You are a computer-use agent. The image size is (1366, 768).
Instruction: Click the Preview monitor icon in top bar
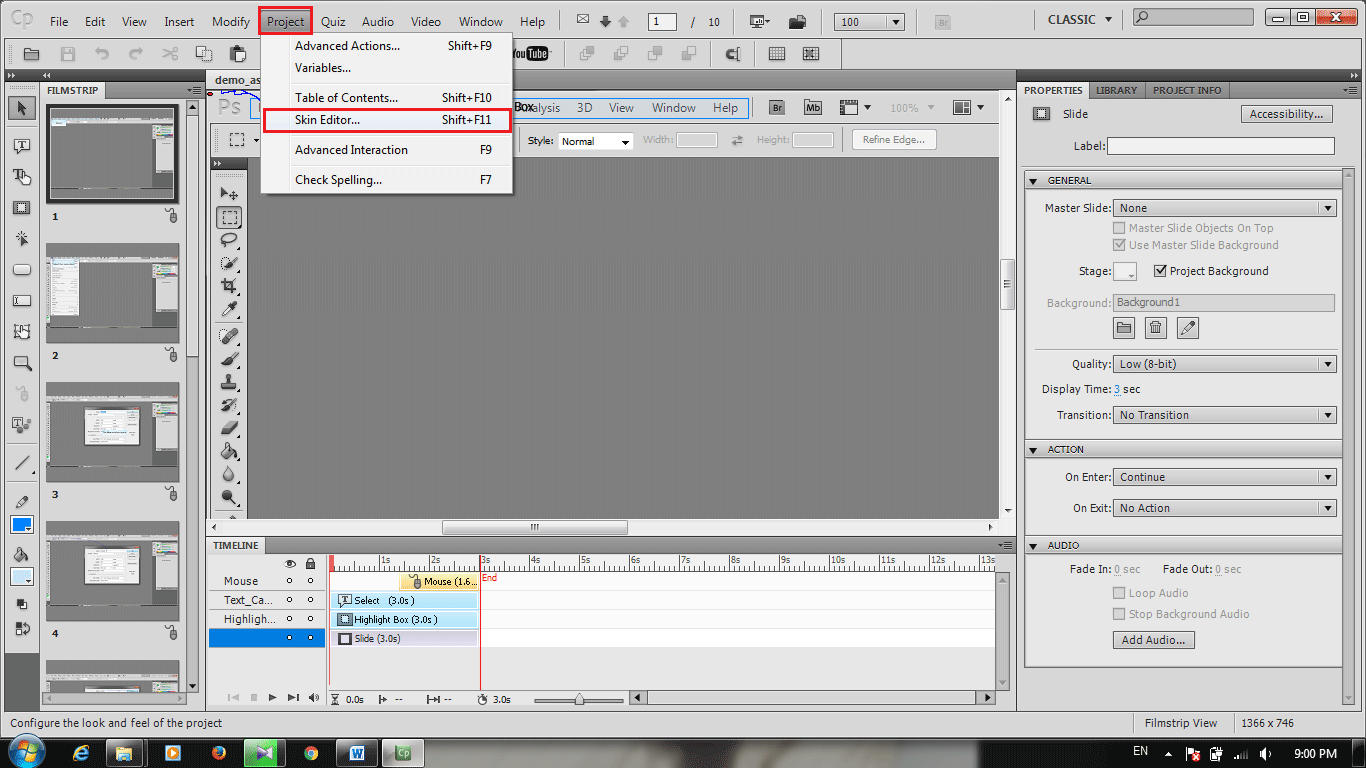[x=759, y=21]
